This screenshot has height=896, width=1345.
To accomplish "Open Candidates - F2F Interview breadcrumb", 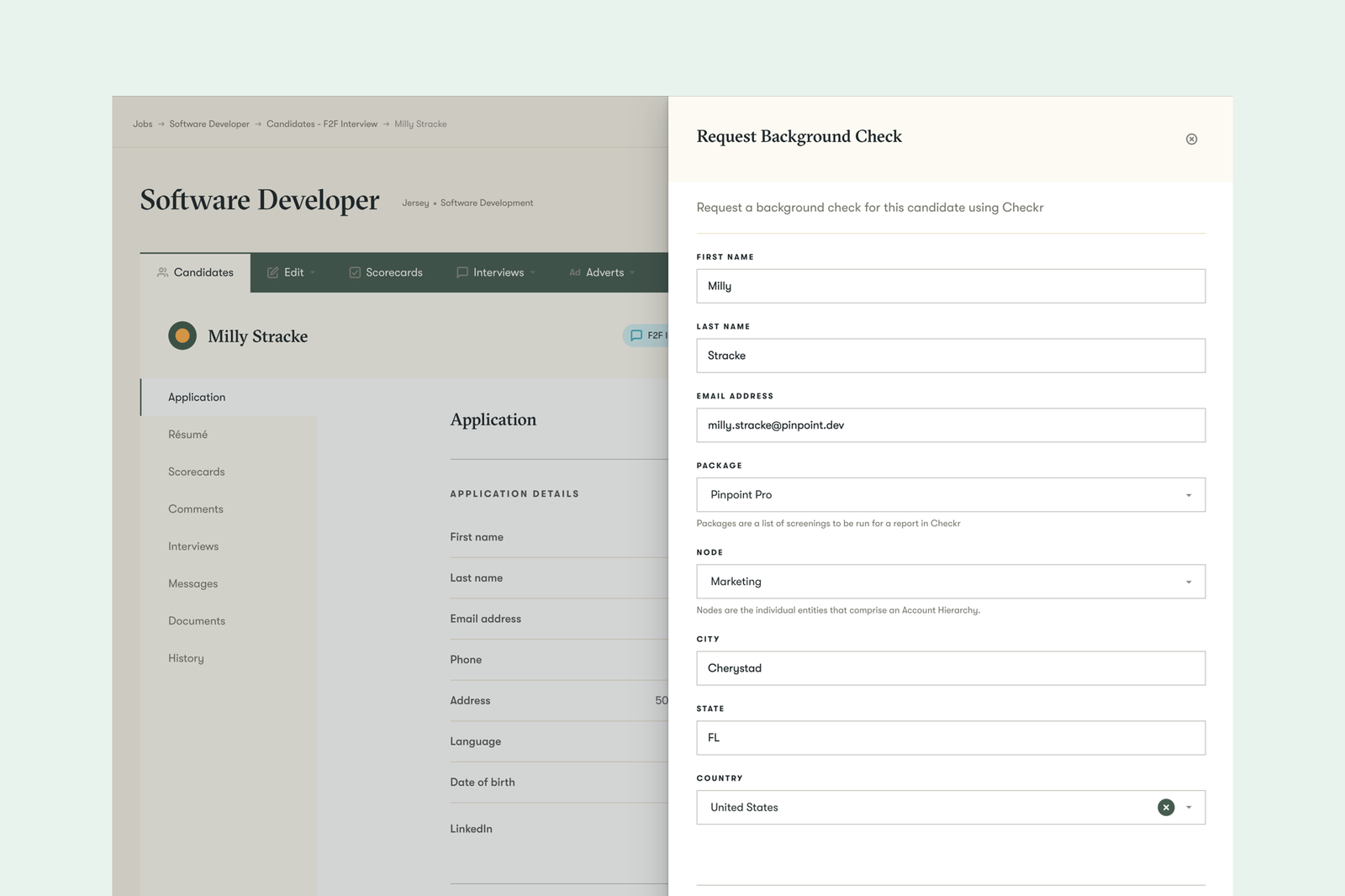I will 322,124.
